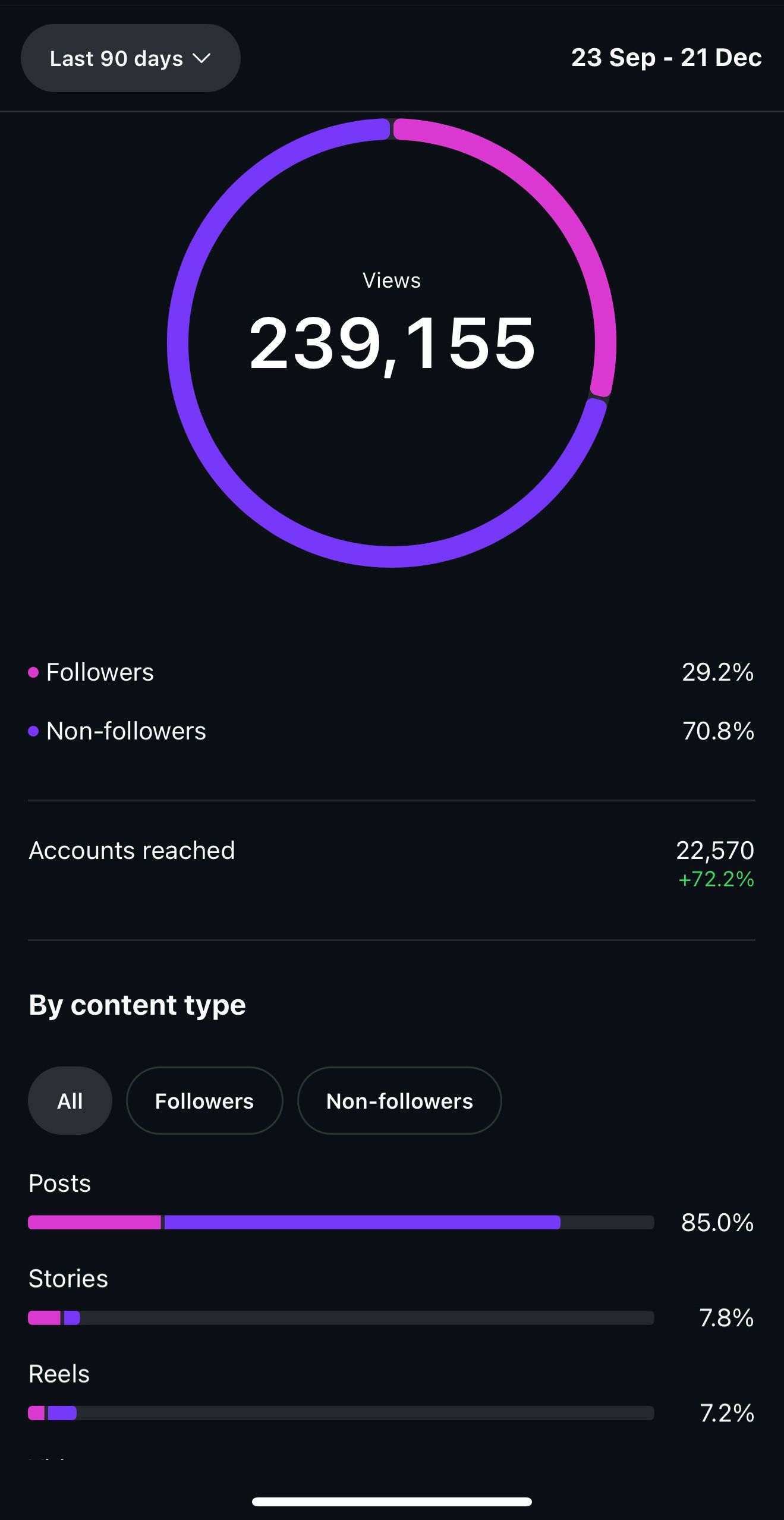Tap the By content type heading
This screenshot has width=784, height=1520.
pos(137,1005)
